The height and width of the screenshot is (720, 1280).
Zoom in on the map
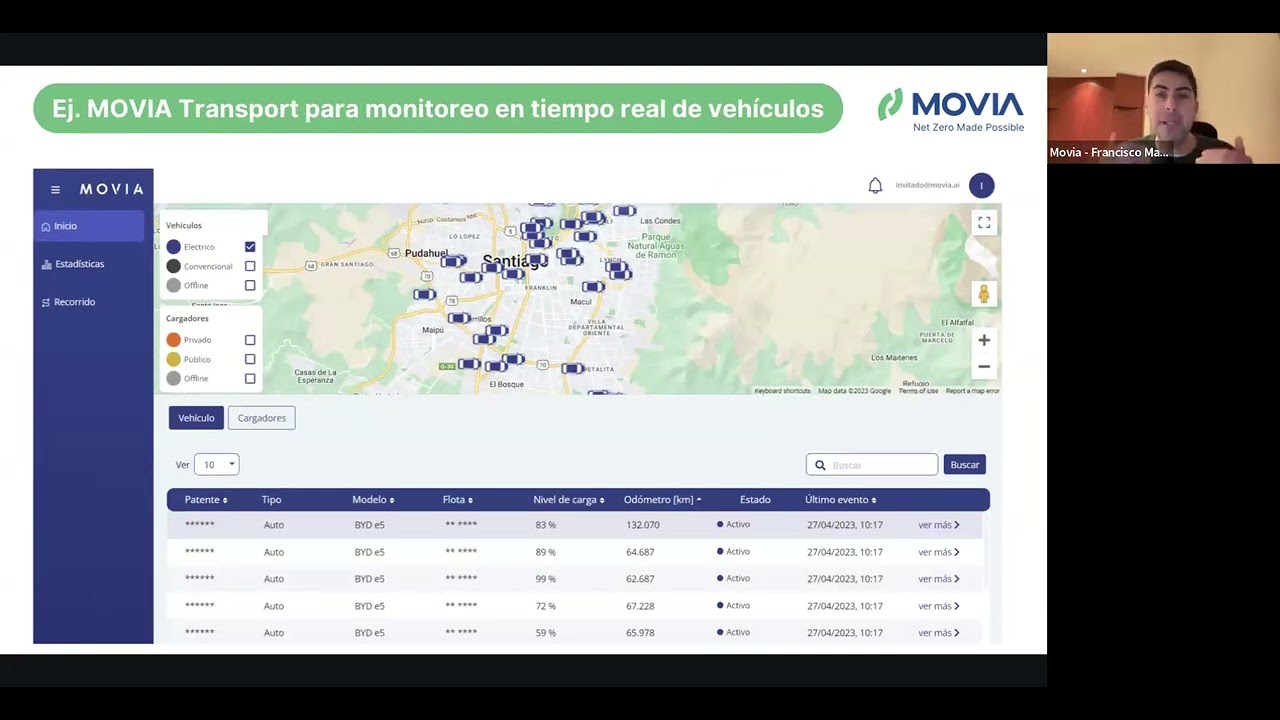click(984, 340)
